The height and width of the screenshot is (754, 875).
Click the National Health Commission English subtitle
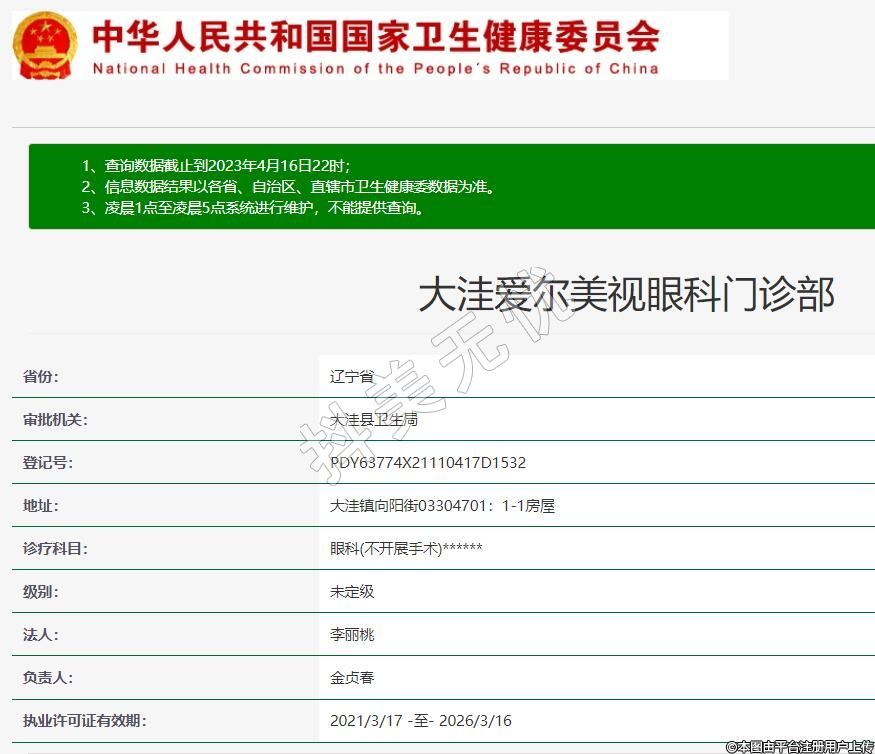coord(375,69)
